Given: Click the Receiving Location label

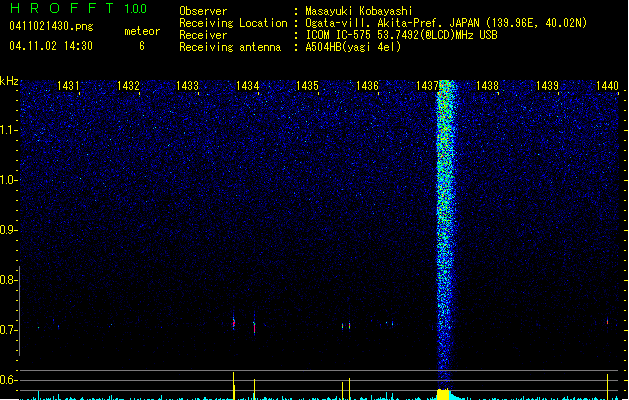Looking at the screenshot, I should (233, 23).
